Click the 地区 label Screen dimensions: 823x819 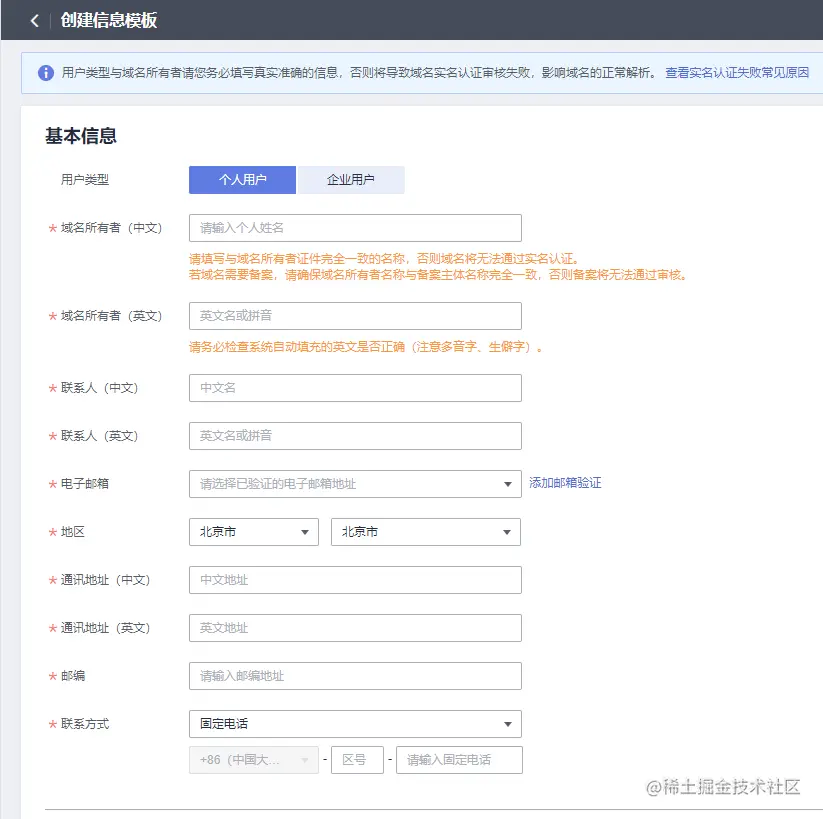click(73, 532)
